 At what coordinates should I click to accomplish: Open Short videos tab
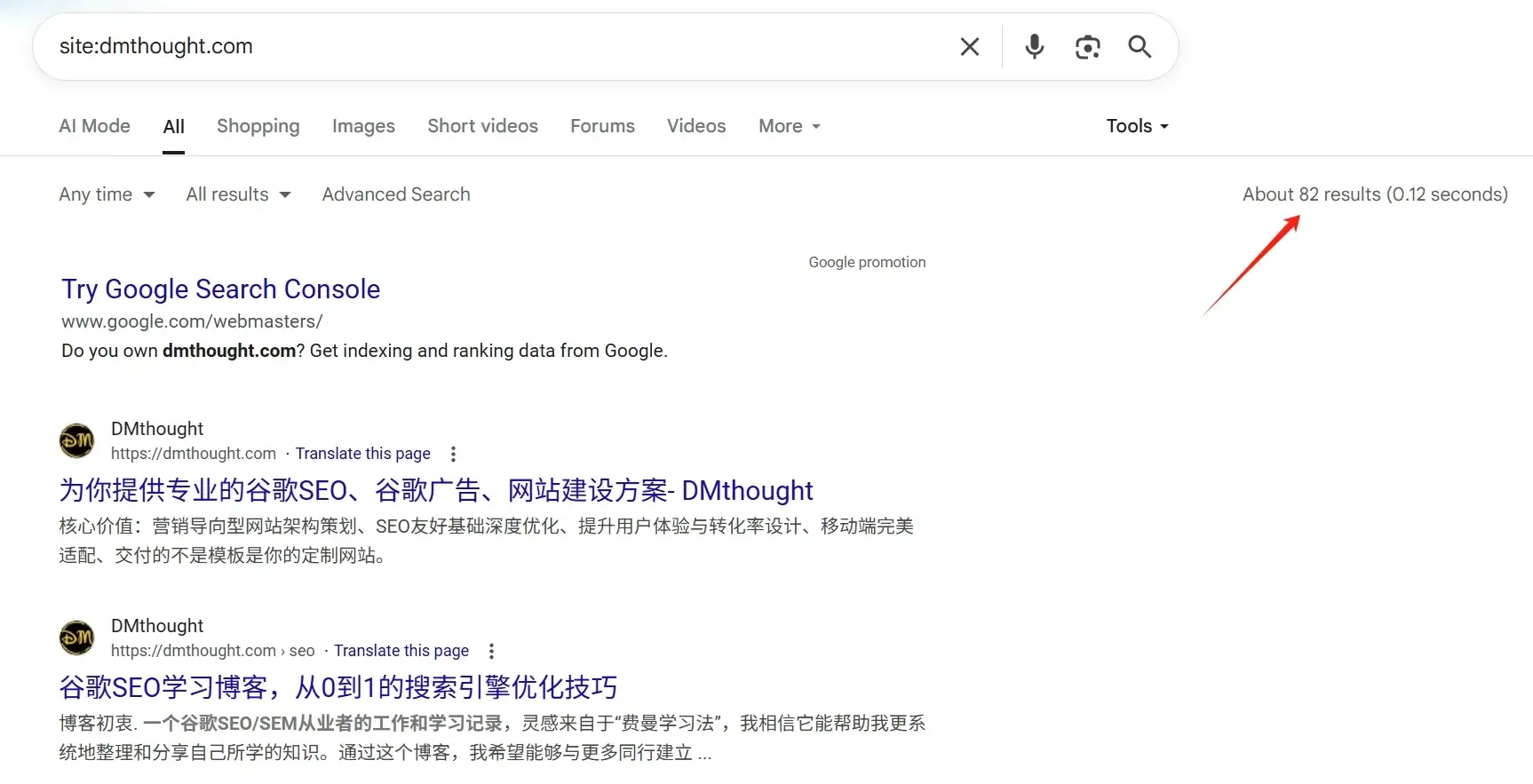click(482, 126)
